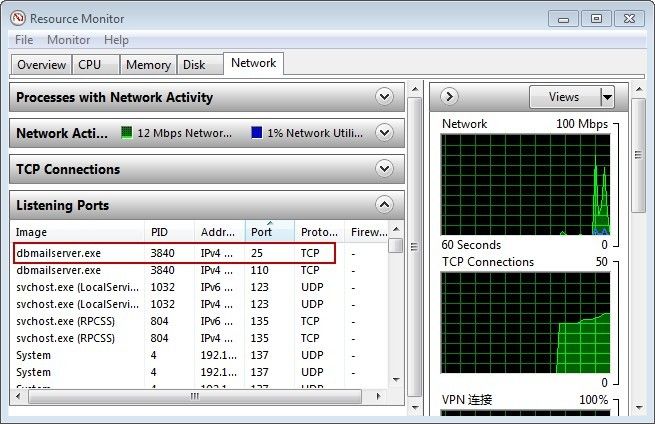The image size is (655, 424).
Task: Switch to the CPU tab
Action: point(96,65)
